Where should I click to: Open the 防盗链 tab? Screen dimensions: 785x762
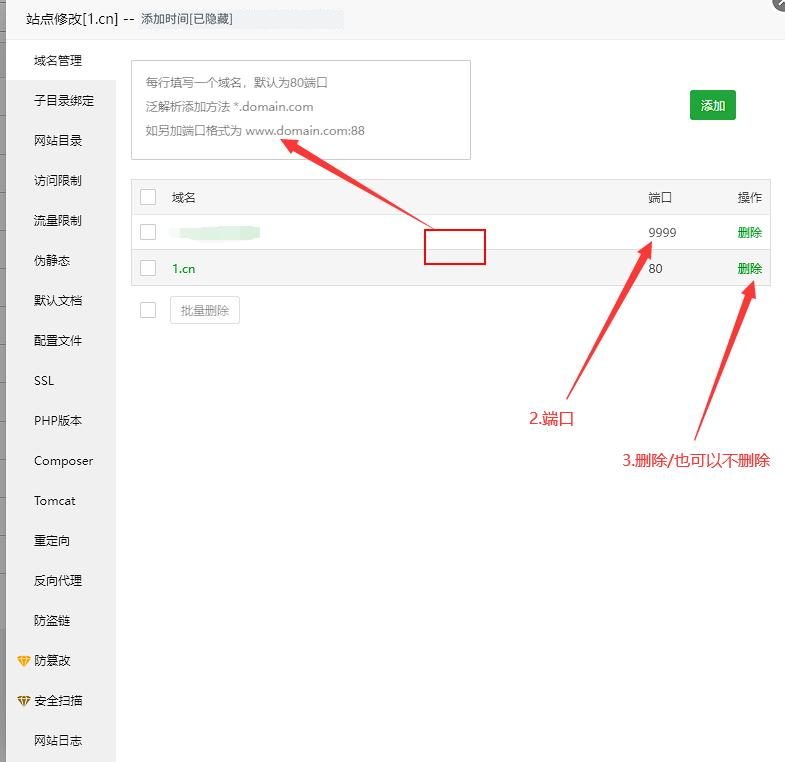click(61, 621)
